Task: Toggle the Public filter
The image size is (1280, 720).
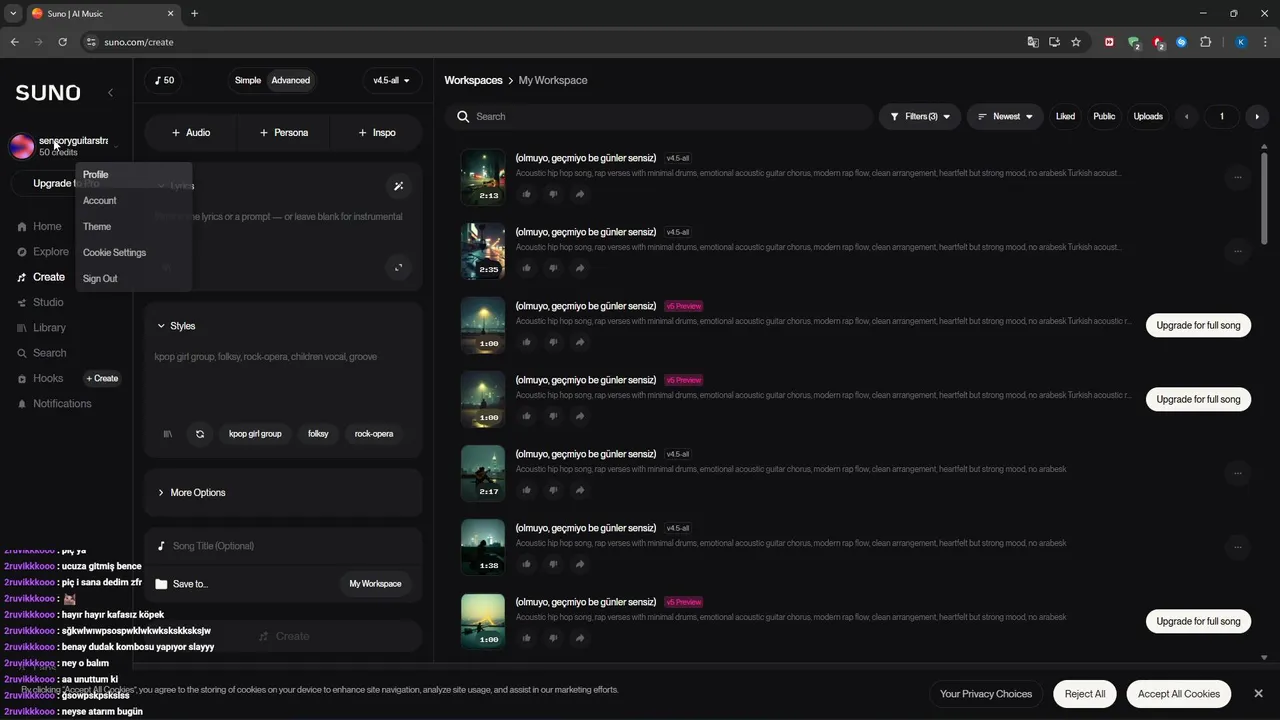Action: click(1104, 117)
